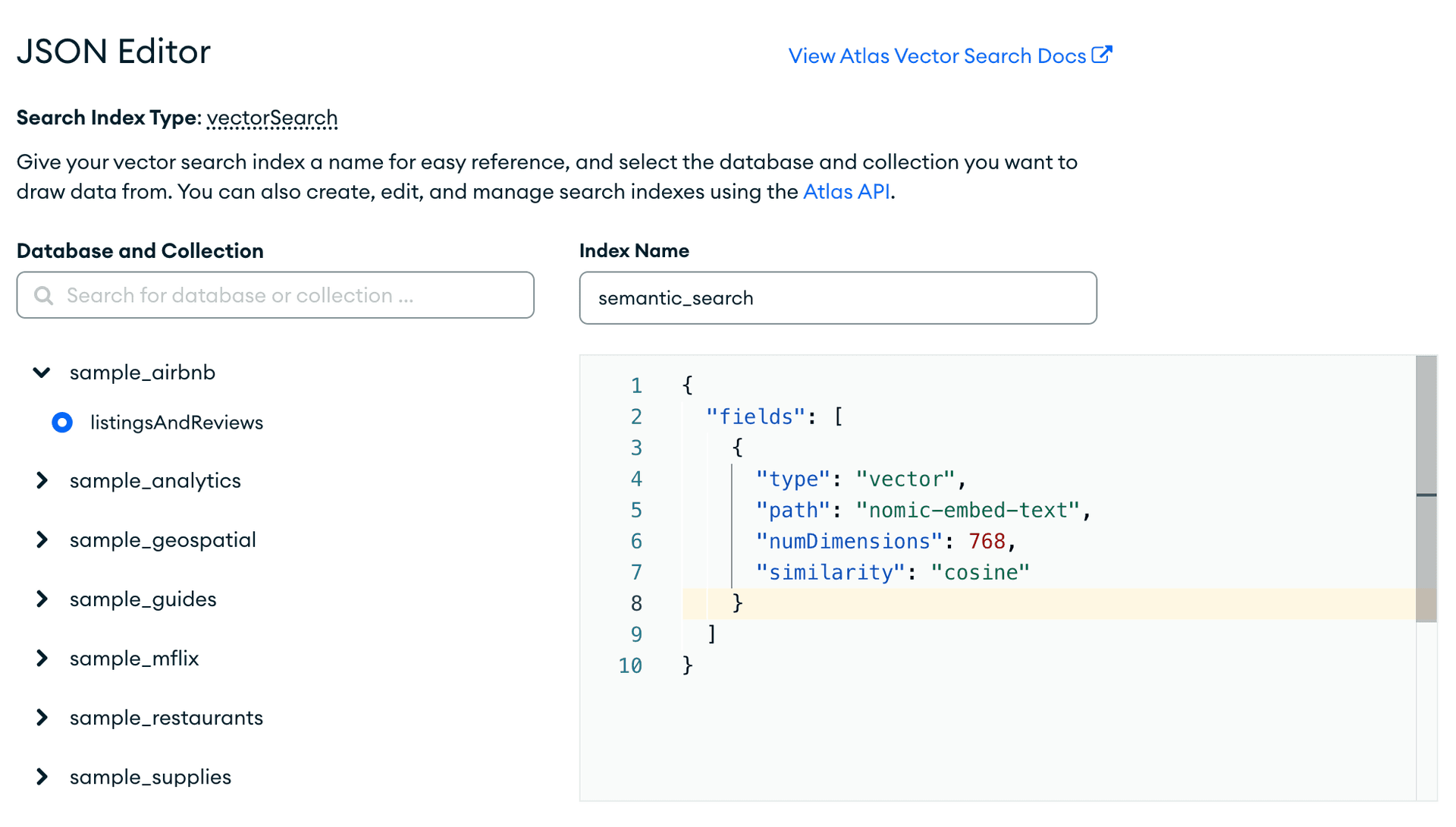Click the cosine similarity value on line 7
The width and height of the screenshot is (1456, 827).
pyautogui.click(x=982, y=572)
